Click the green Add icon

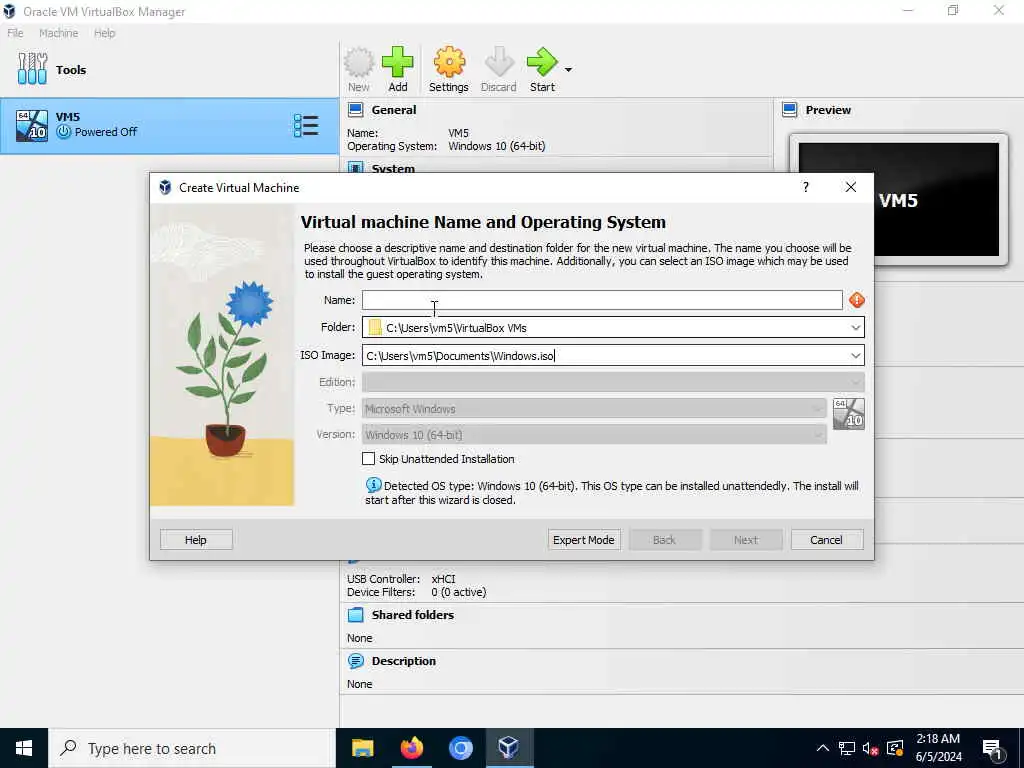pyautogui.click(x=398, y=62)
